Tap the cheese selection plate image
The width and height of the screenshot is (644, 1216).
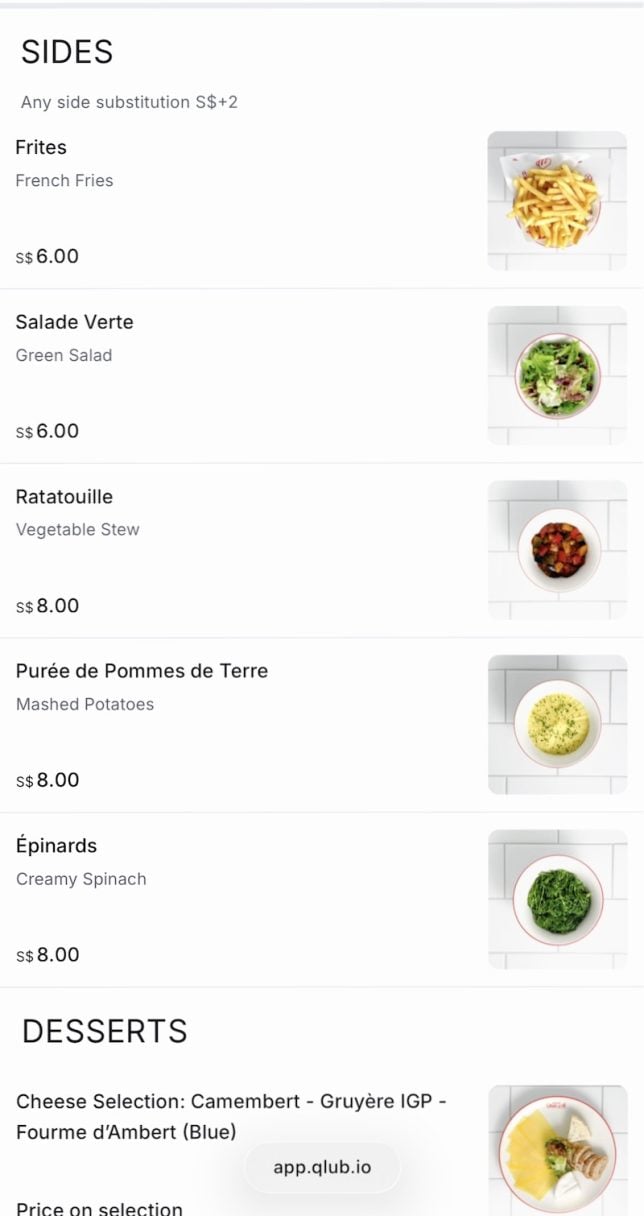[557, 1150]
